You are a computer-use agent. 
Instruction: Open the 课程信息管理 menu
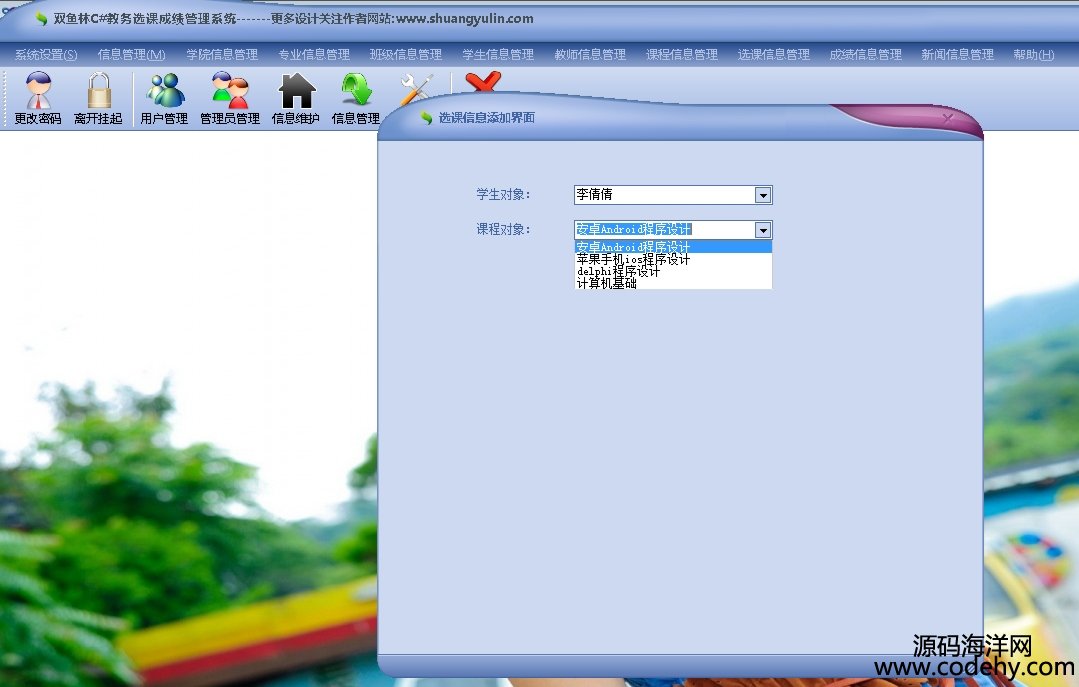point(682,54)
